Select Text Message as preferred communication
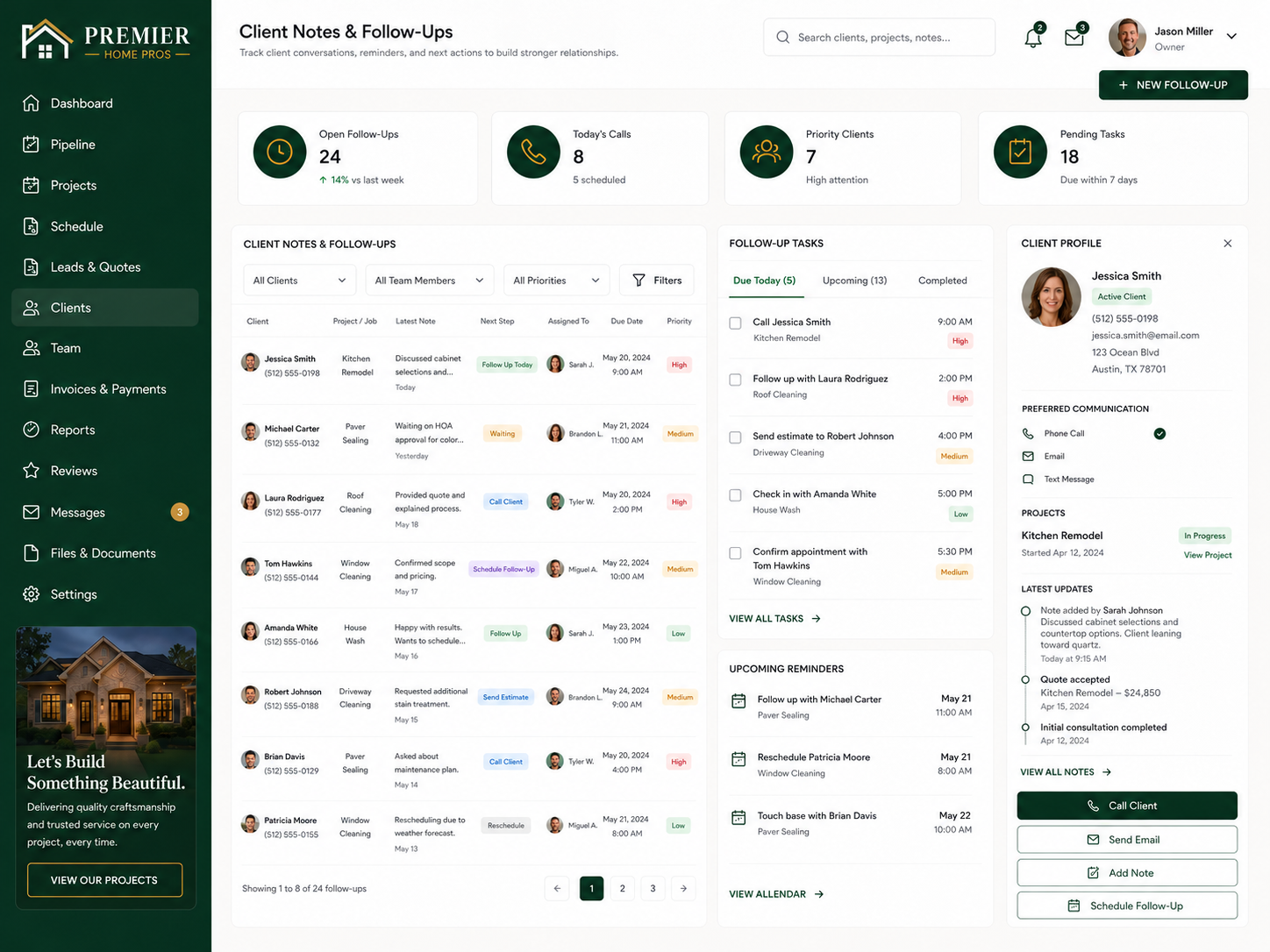 1059,480
